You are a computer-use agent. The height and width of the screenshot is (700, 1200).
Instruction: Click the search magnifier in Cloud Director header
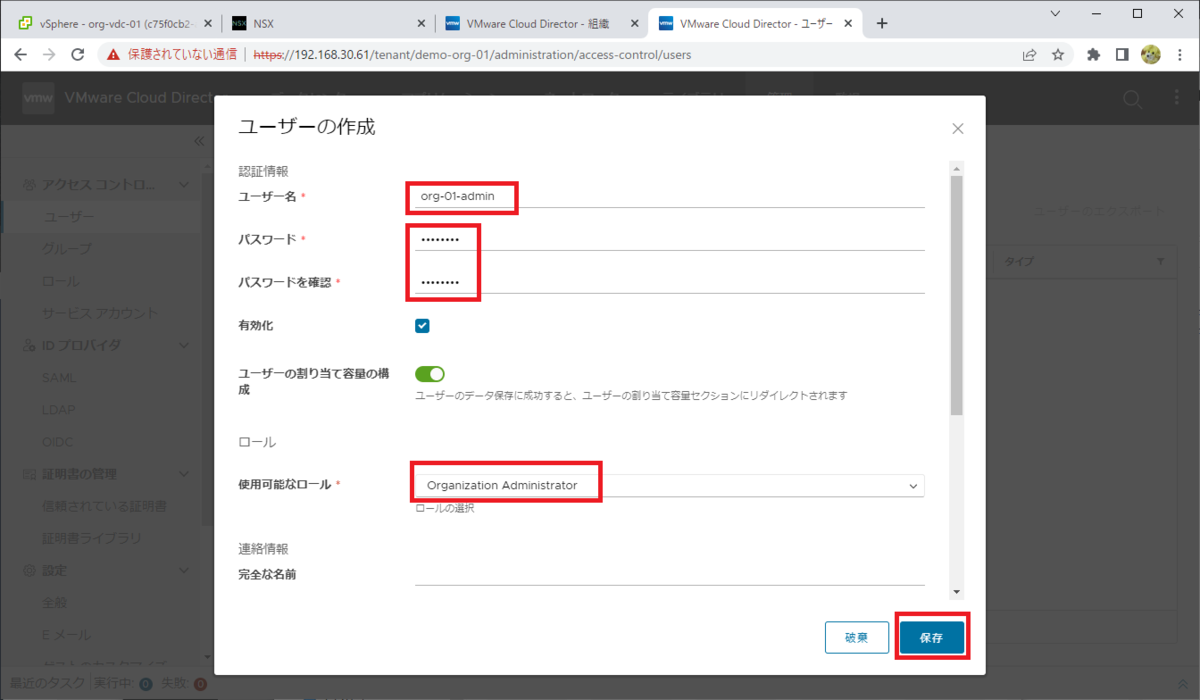(x=1132, y=98)
